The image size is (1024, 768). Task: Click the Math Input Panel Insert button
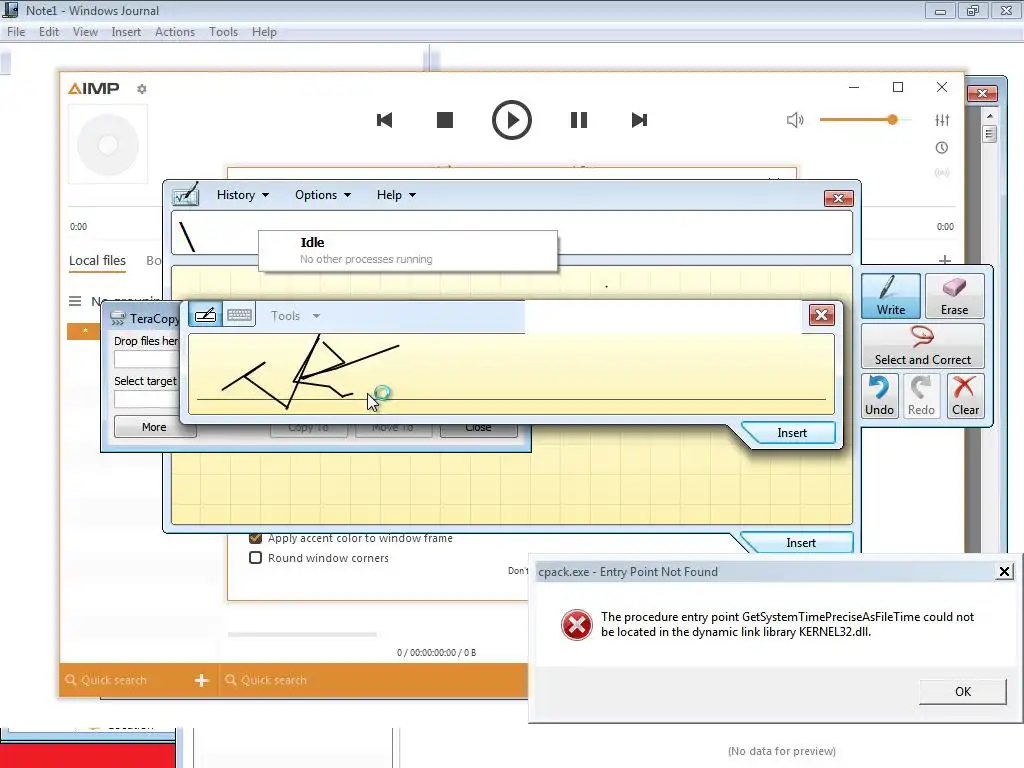(x=800, y=543)
